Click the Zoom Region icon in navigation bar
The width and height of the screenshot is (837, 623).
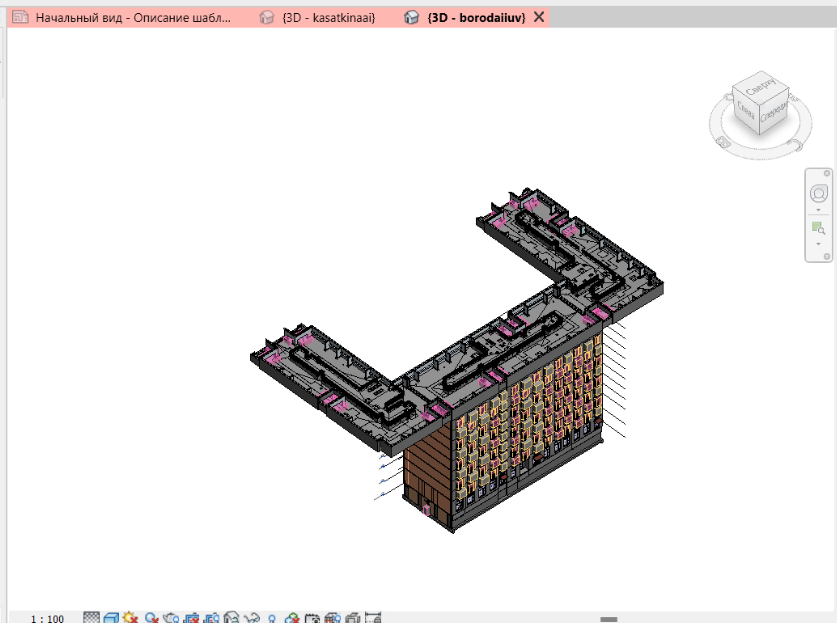click(819, 228)
